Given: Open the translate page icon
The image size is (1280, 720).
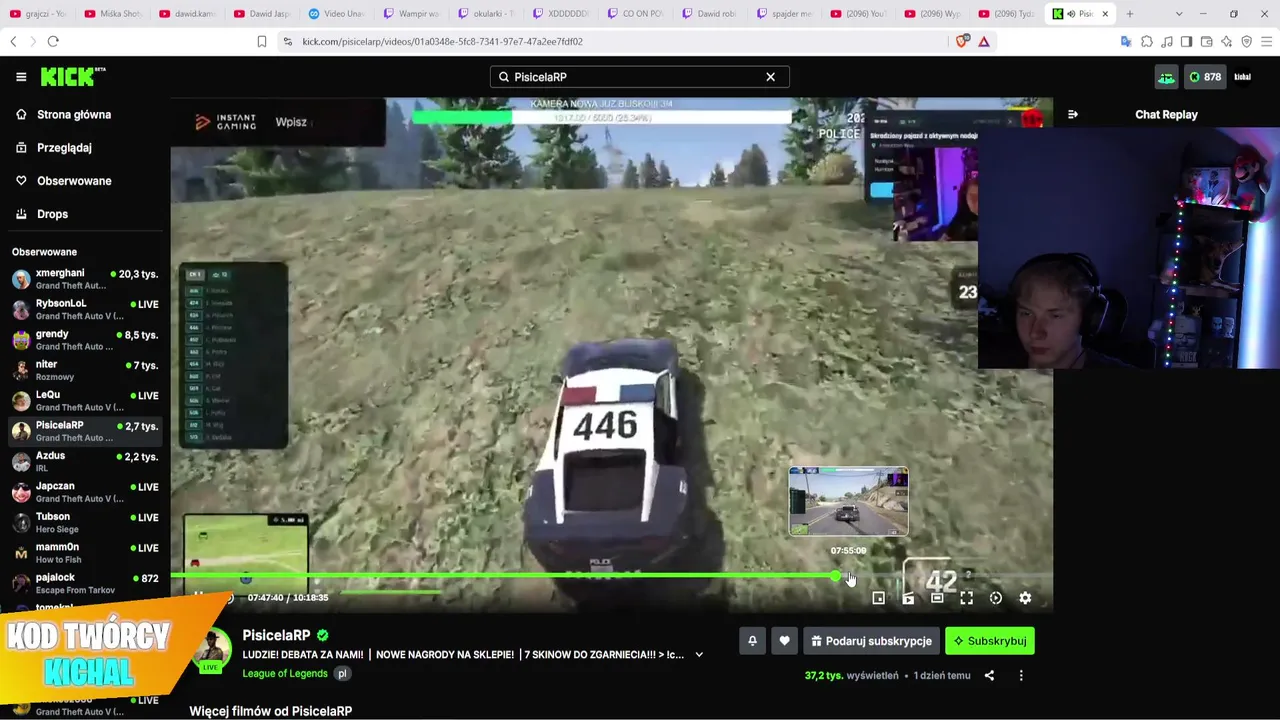Looking at the screenshot, I should pyautogui.click(x=1126, y=41).
